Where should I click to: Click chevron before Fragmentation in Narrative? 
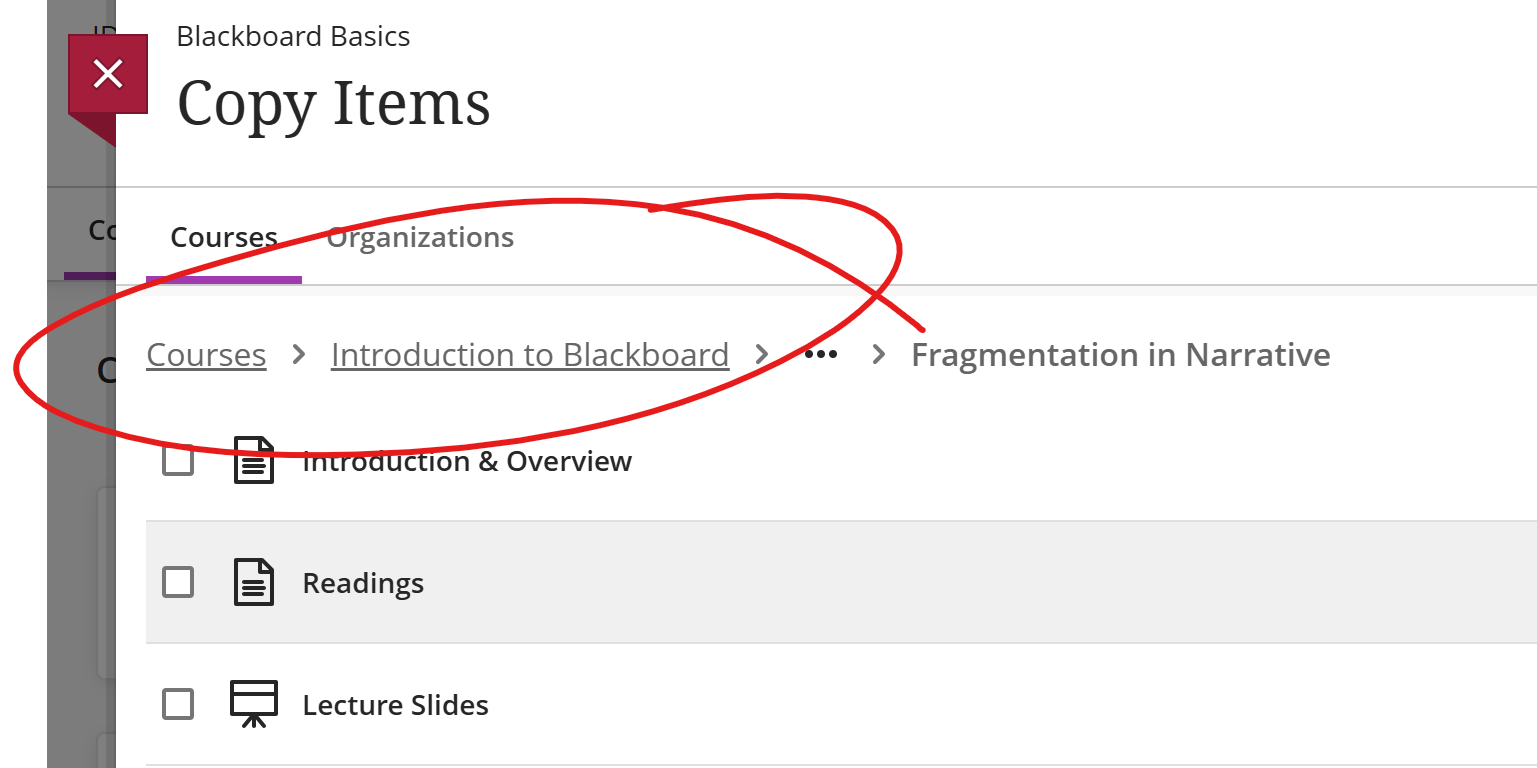tap(879, 355)
